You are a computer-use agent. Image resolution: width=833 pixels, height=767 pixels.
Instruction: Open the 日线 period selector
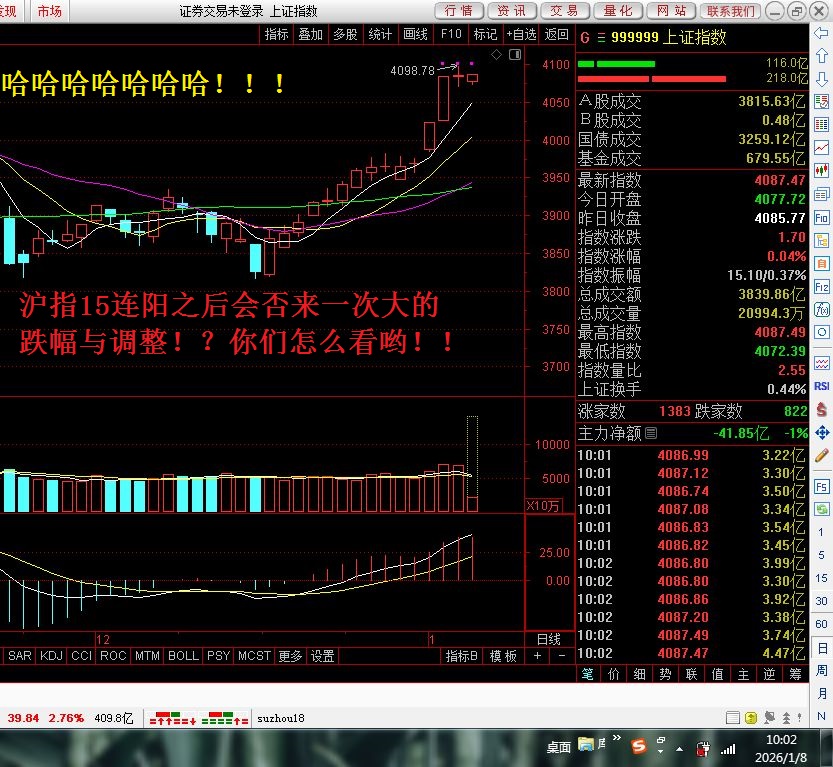(x=549, y=640)
